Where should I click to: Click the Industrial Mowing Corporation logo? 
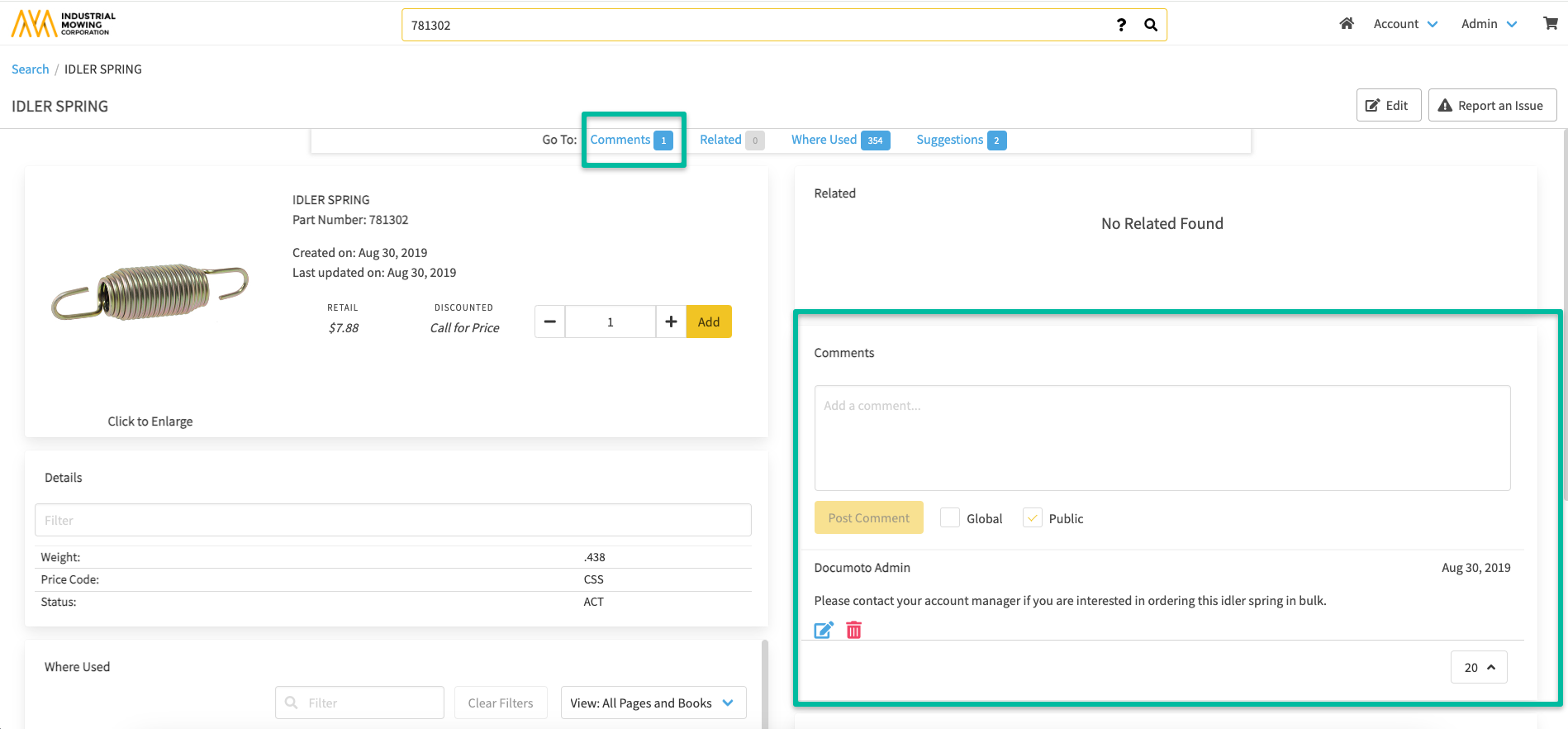tap(64, 24)
